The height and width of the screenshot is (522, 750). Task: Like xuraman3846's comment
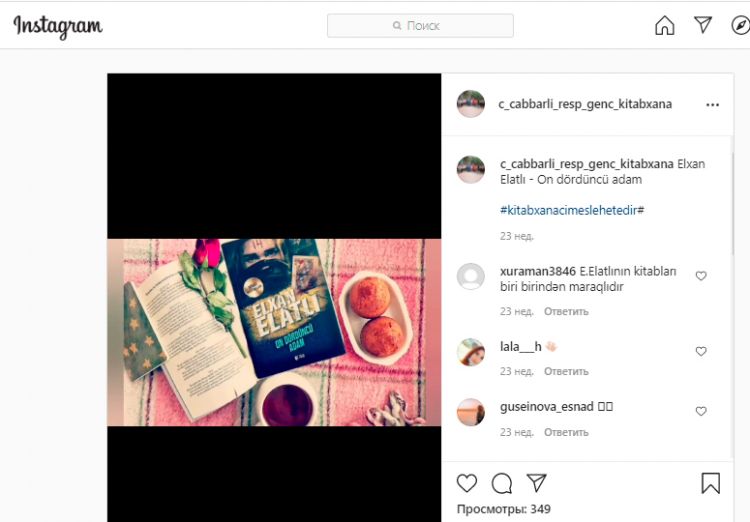[701, 276]
